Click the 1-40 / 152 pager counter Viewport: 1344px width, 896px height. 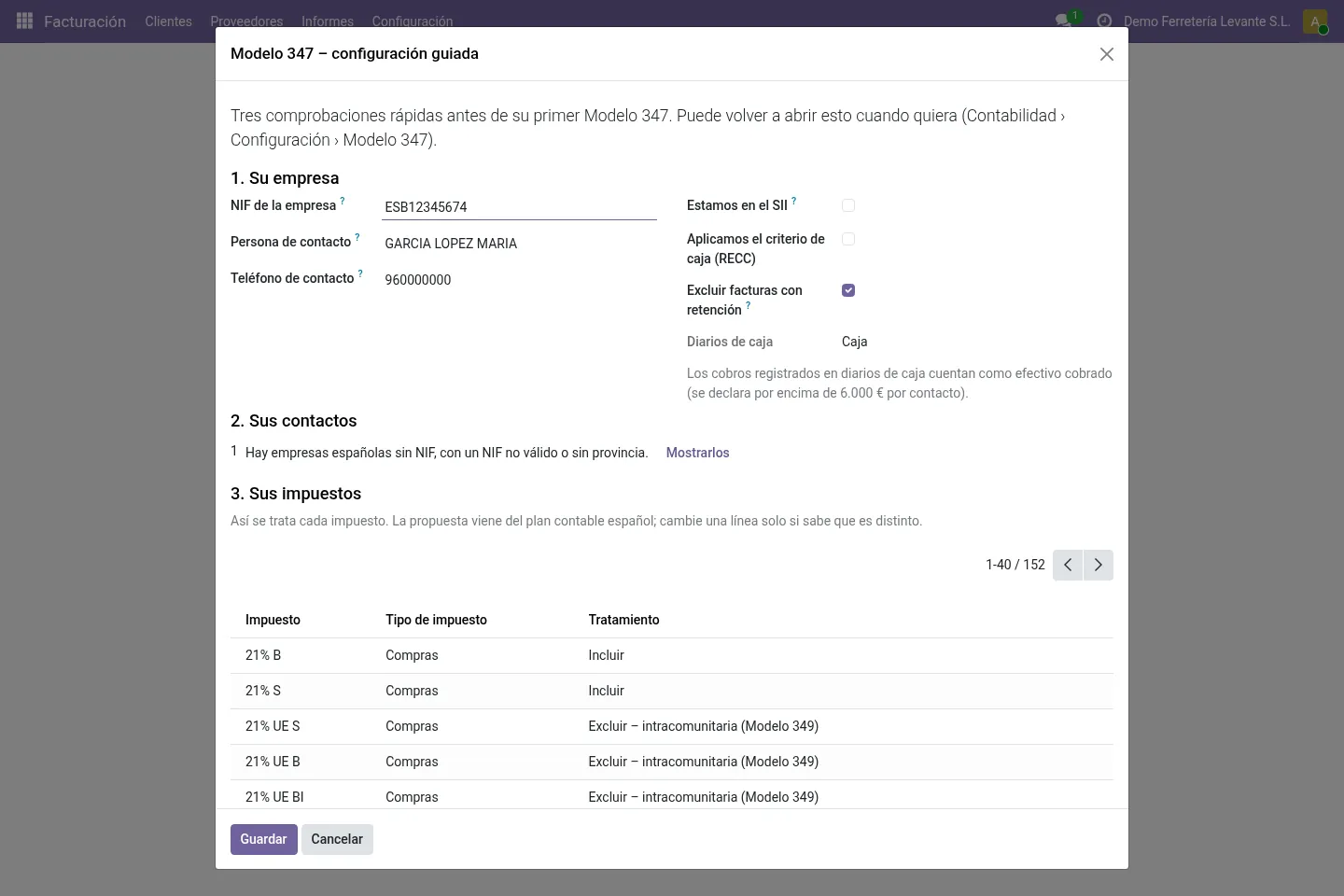1015,565
